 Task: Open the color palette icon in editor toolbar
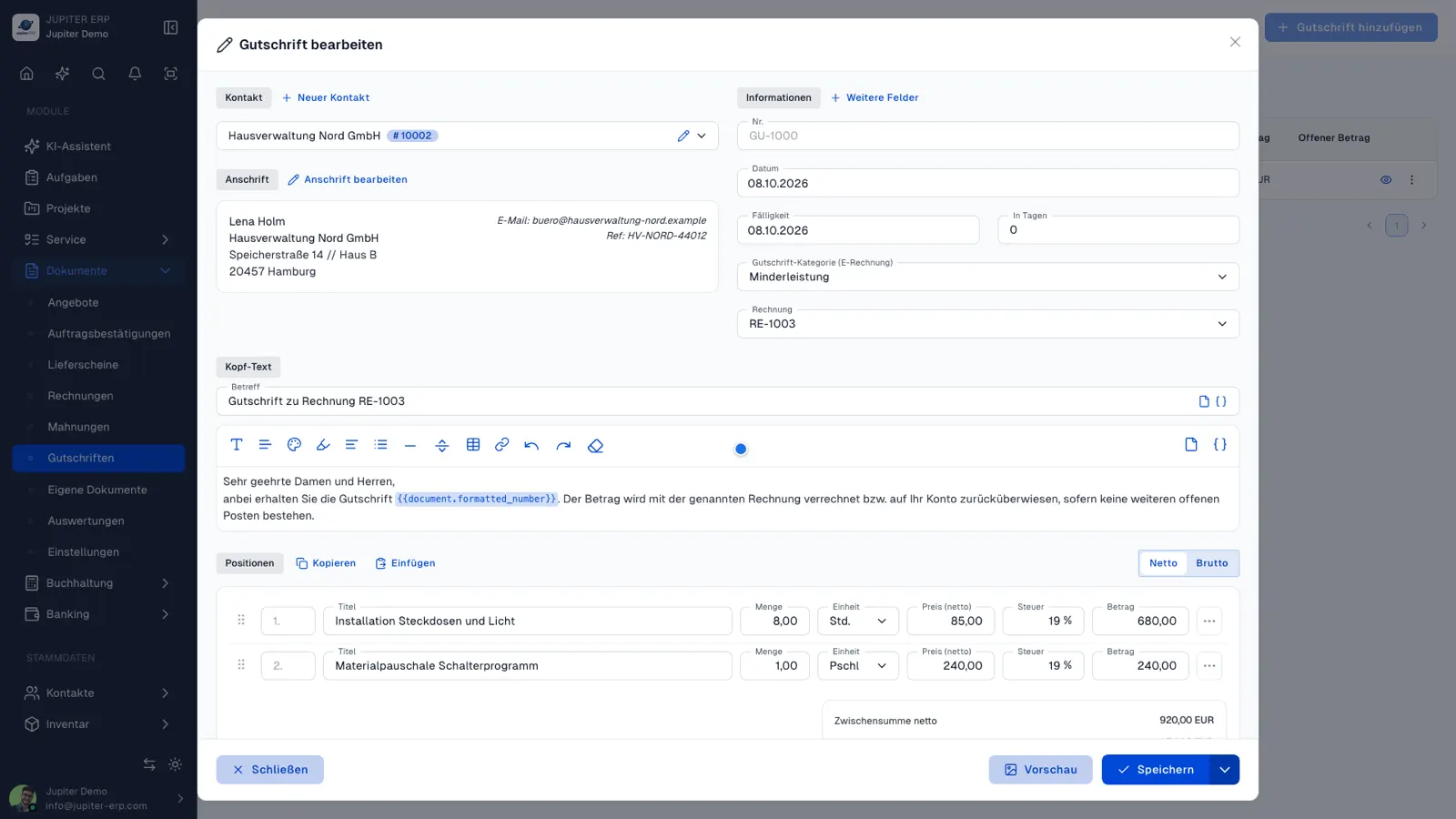[294, 445]
